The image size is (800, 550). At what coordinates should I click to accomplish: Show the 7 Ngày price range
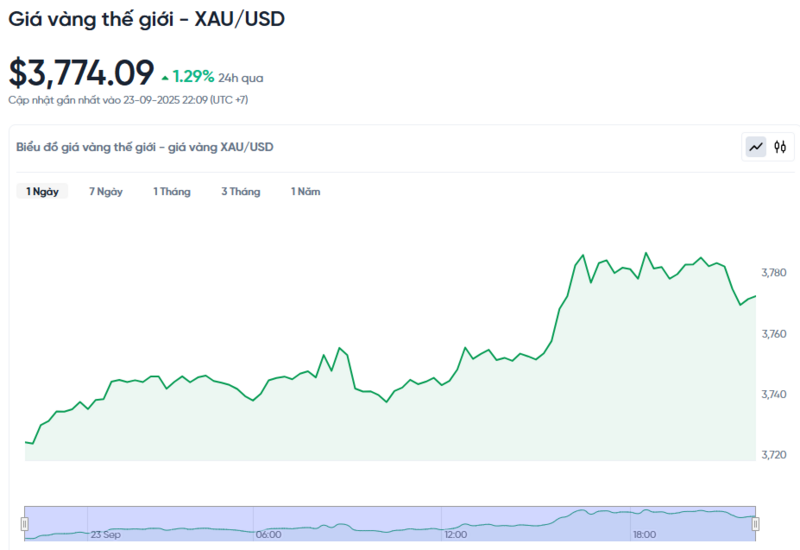(x=106, y=191)
